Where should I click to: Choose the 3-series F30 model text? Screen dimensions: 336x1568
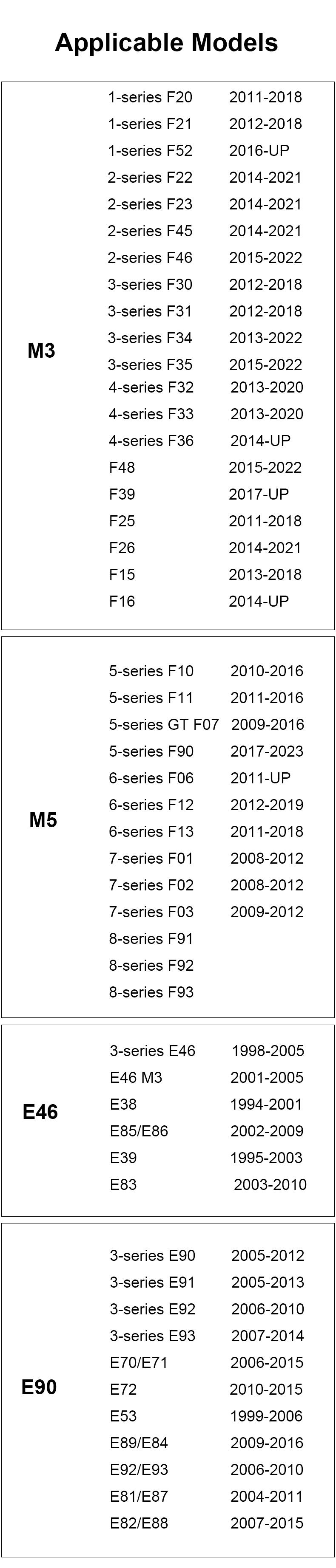pos(150,285)
